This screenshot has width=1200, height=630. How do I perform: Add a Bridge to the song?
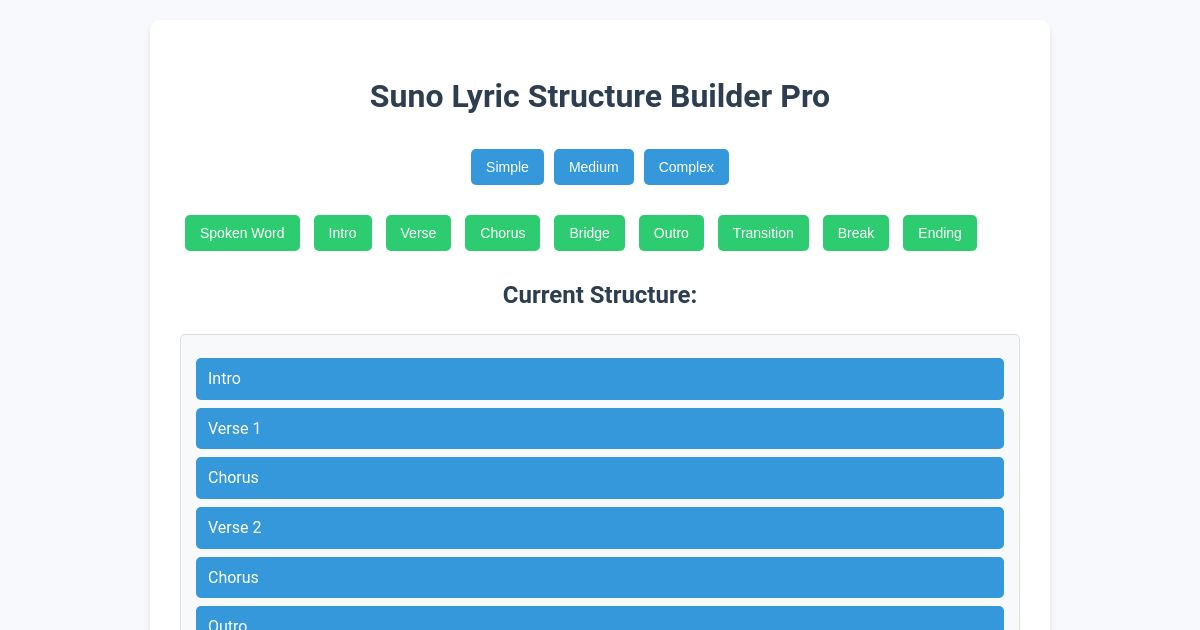[589, 233]
